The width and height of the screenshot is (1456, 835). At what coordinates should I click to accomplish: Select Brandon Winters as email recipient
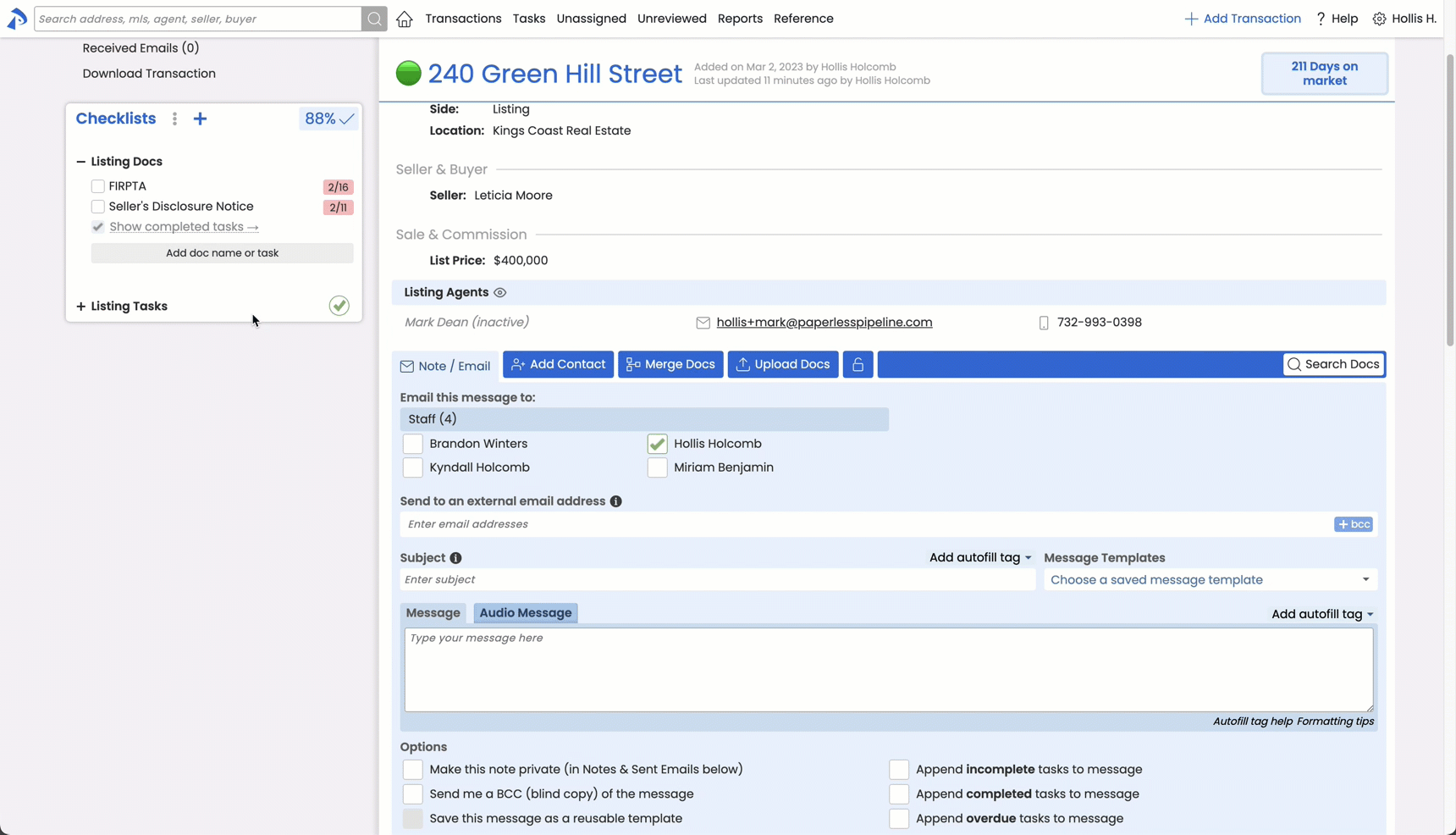tap(412, 444)
